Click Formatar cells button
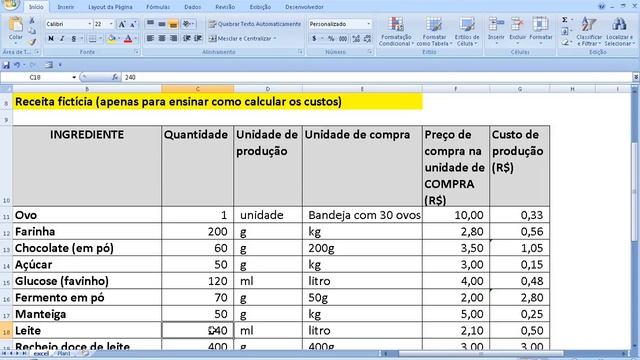 coord(541,31)
